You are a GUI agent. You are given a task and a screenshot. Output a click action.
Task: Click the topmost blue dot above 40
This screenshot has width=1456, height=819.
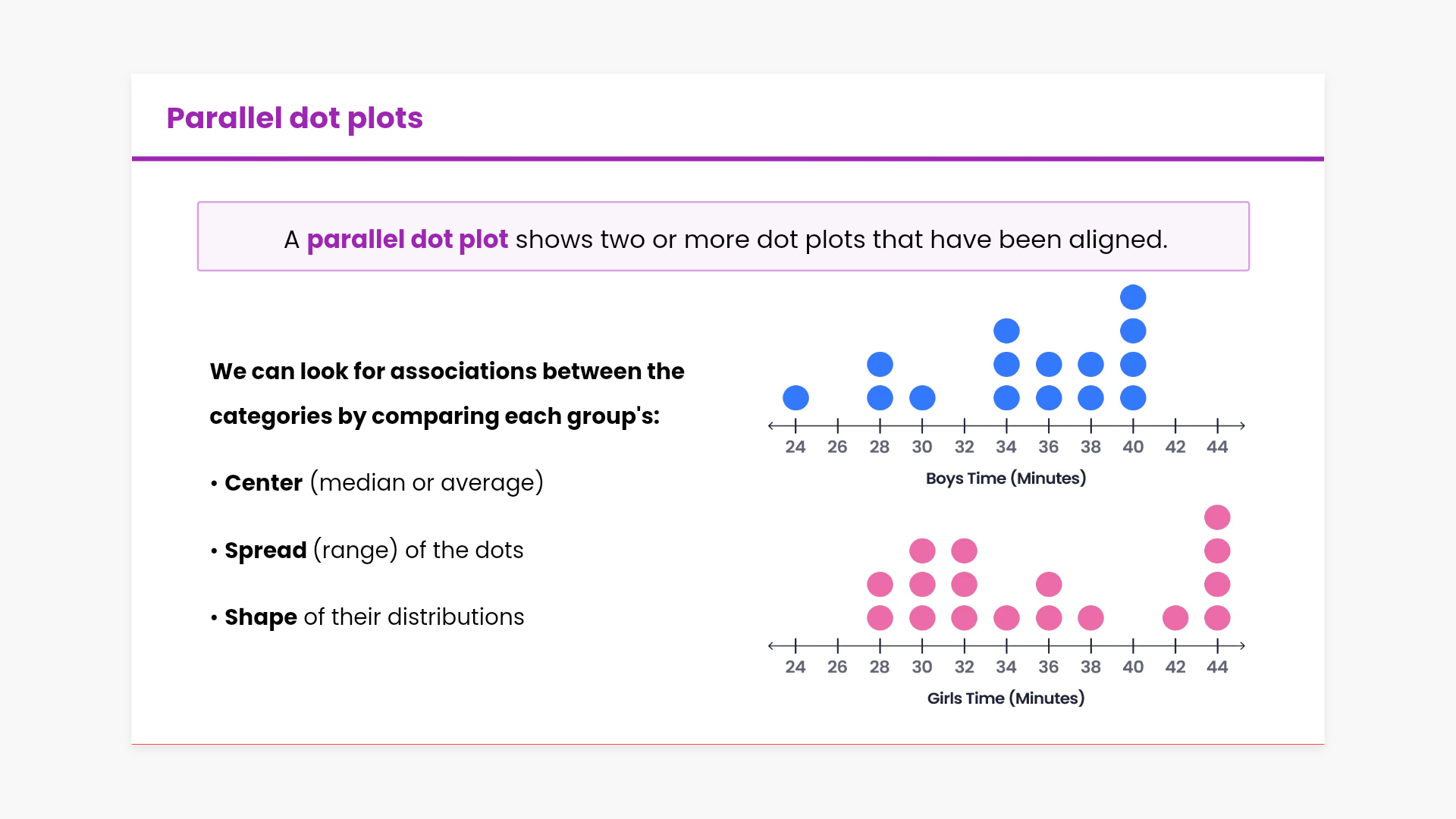(x=1133, y=297)
